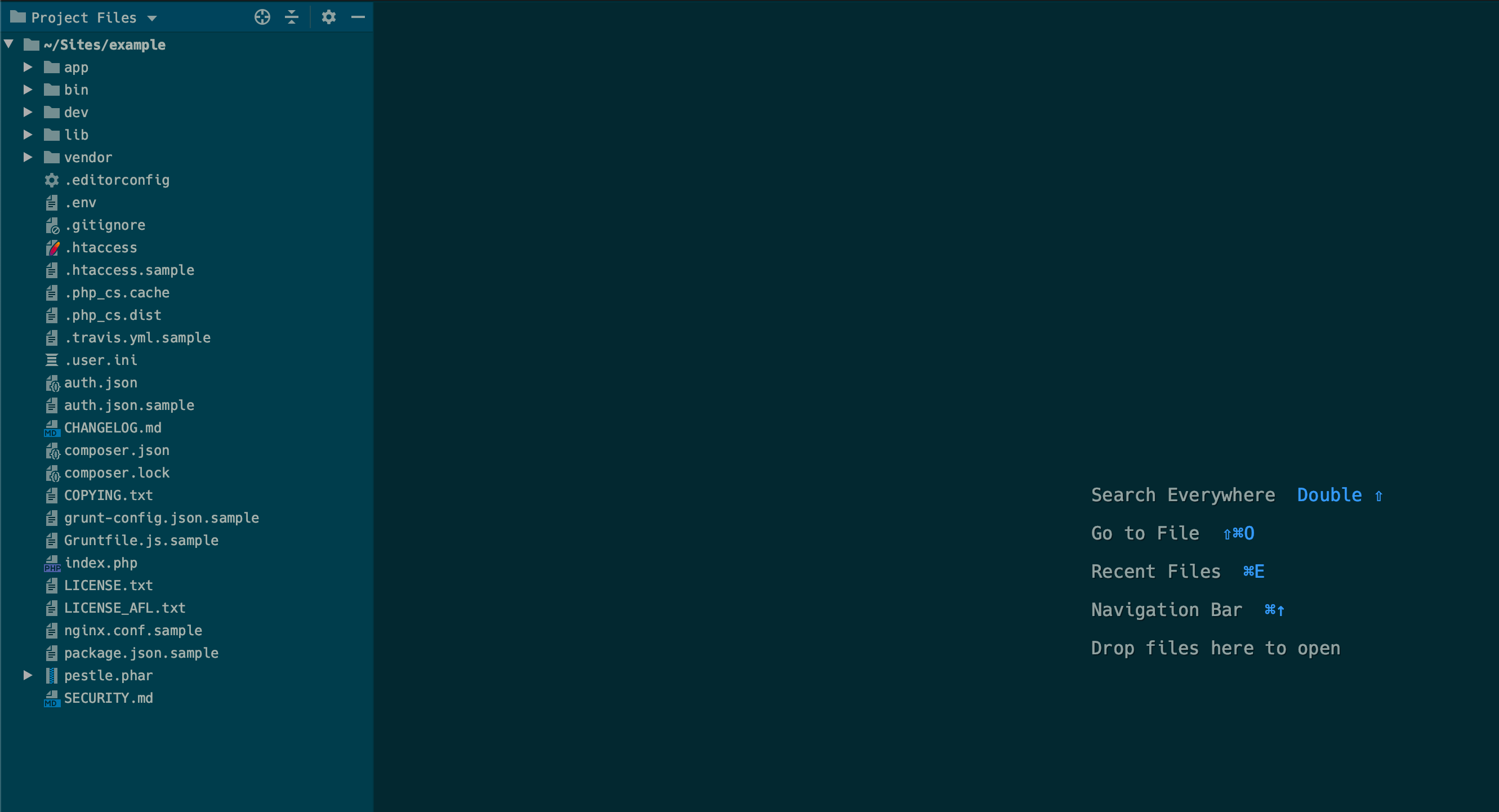Select nginx.conf.sample in the tree
The width and height of the screenshot is (1499, 812).
[133, 630]
